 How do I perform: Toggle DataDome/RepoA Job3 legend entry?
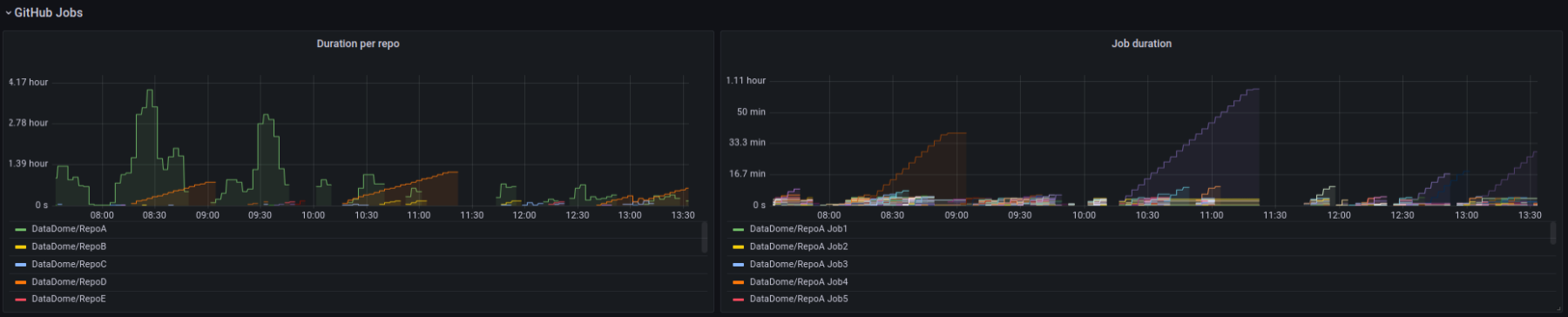click(798, 264)
